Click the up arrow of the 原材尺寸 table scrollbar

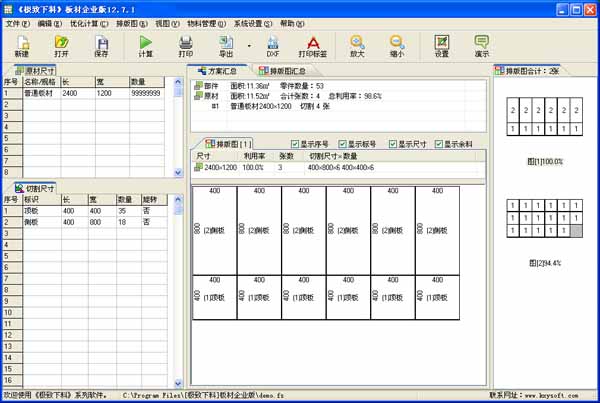[178, 82]
